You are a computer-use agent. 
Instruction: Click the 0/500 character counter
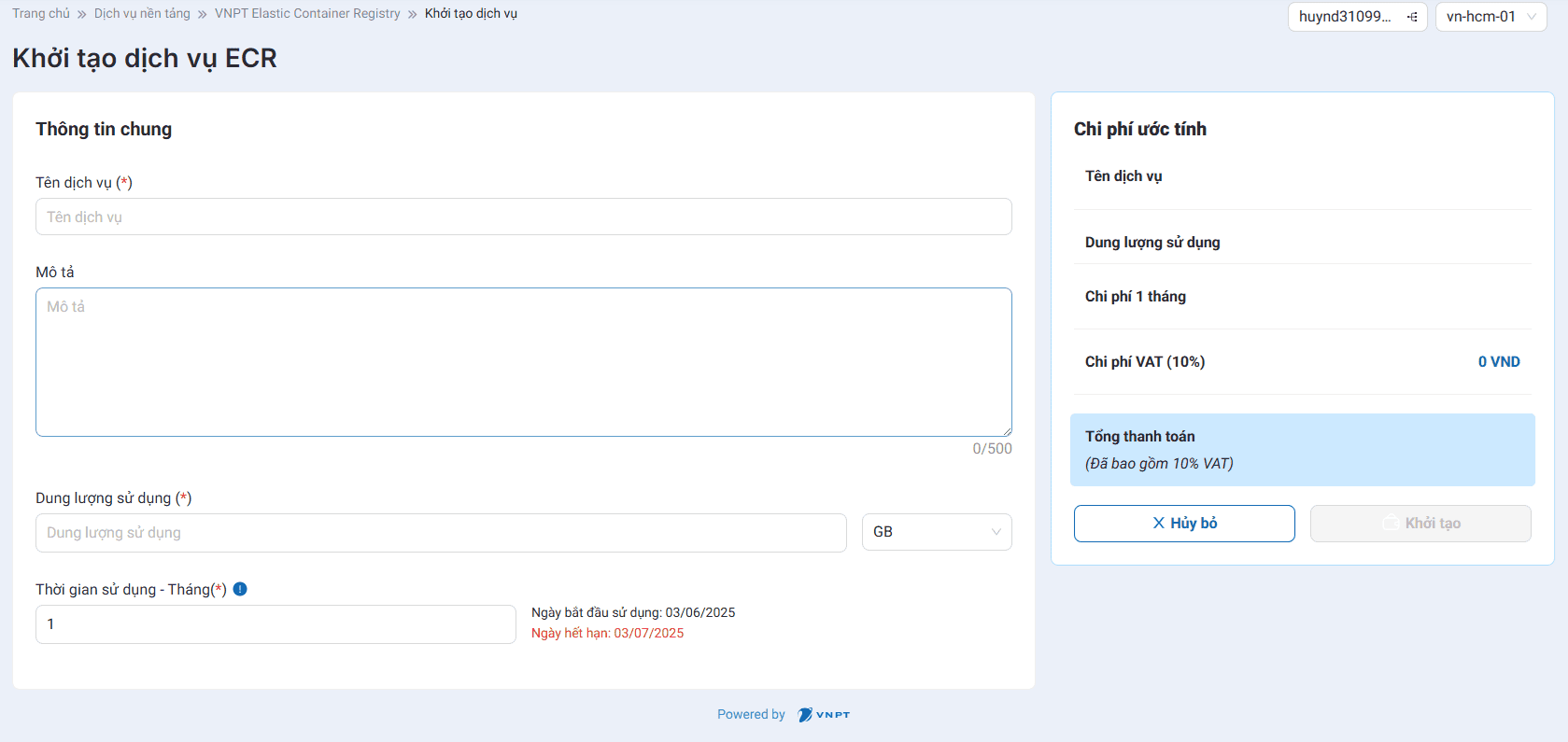pyautogui.click(x=992, y=449)
